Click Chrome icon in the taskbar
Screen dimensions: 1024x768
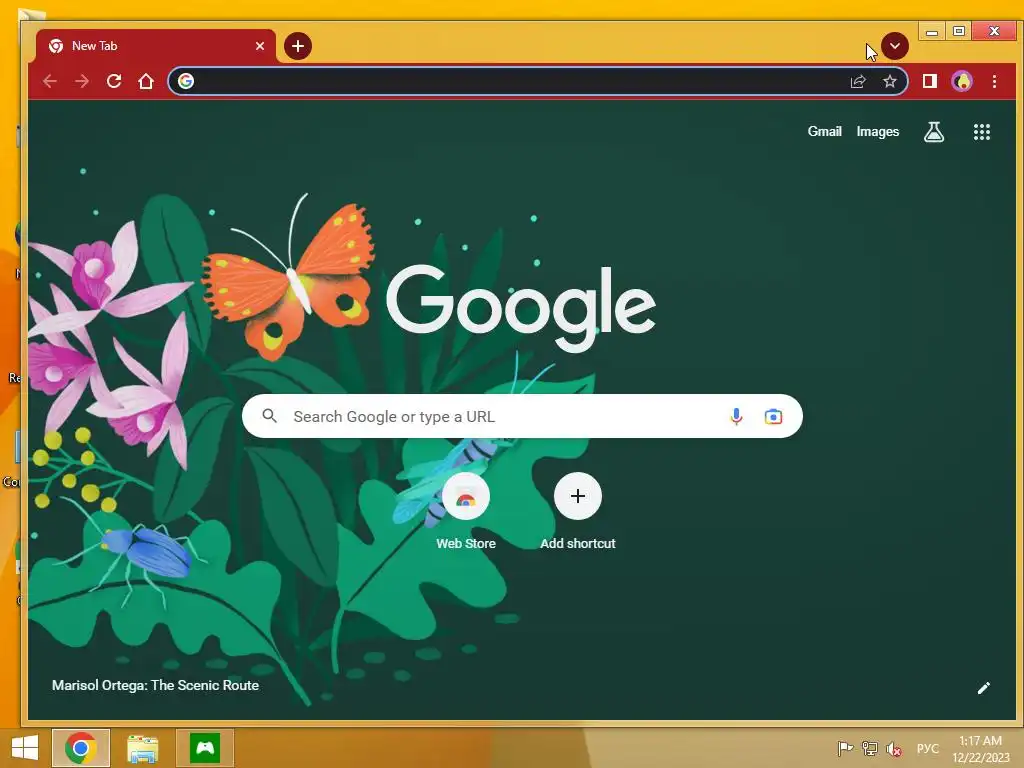[x=81, y=748]
